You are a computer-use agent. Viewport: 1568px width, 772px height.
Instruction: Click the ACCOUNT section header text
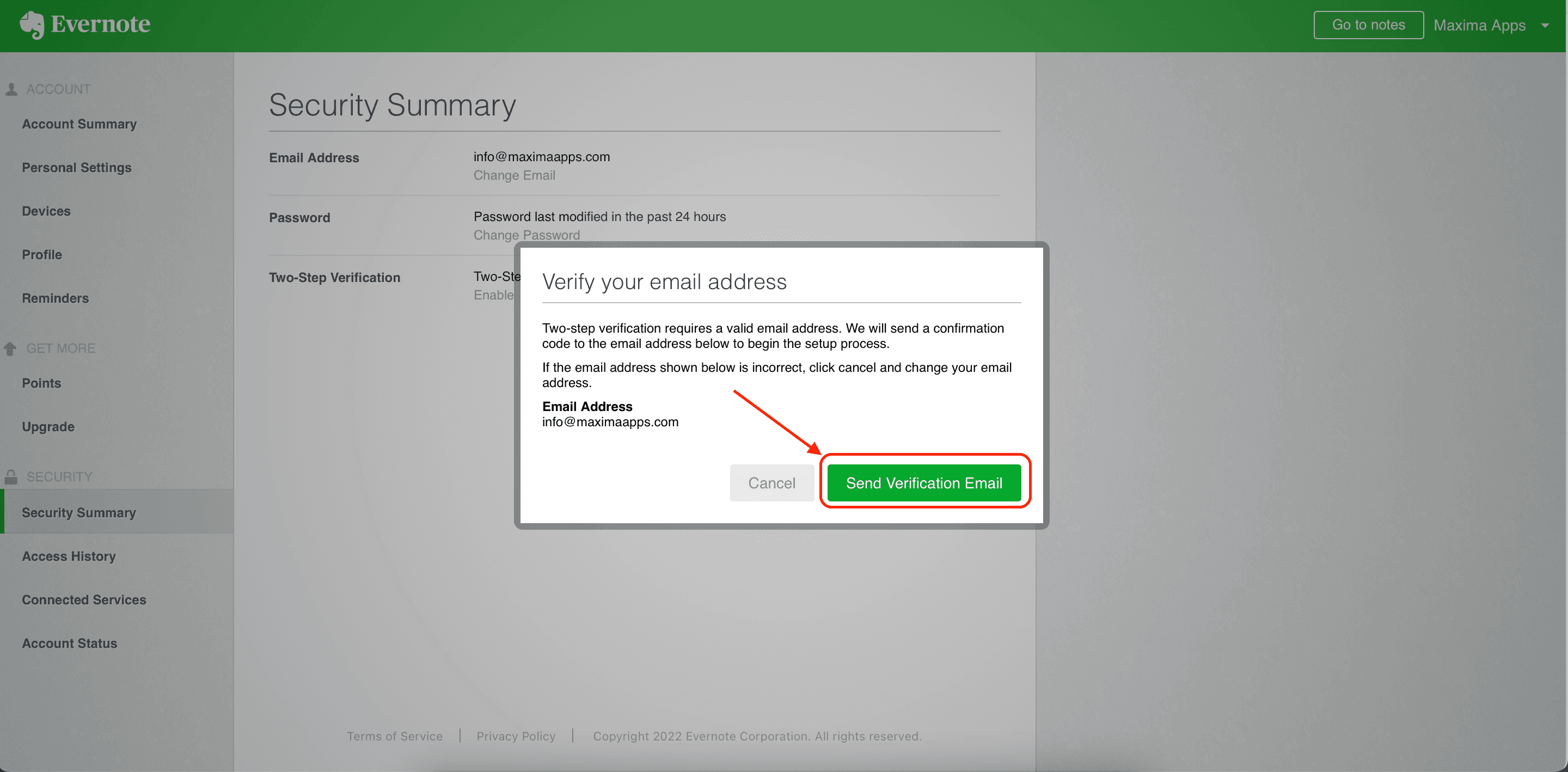tap(58, 89)
